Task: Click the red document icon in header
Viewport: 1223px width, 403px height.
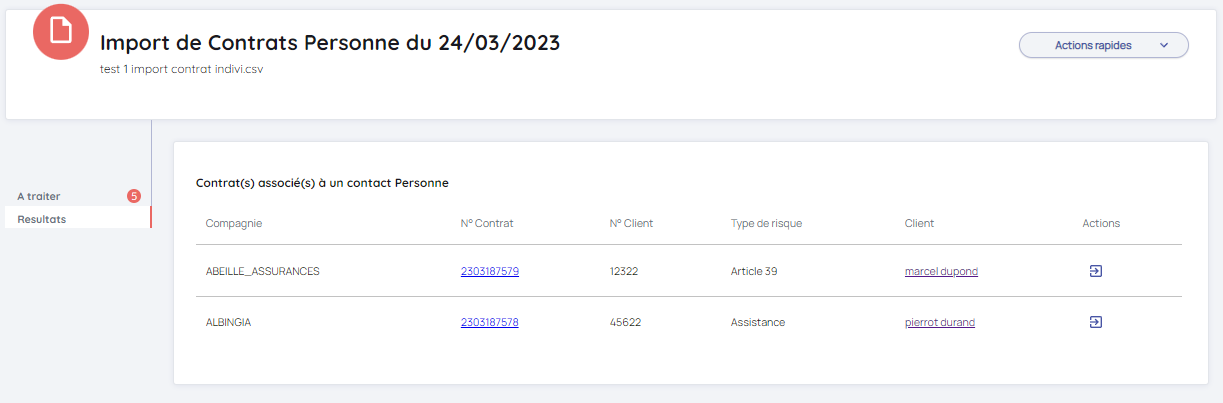Action: 61,31
